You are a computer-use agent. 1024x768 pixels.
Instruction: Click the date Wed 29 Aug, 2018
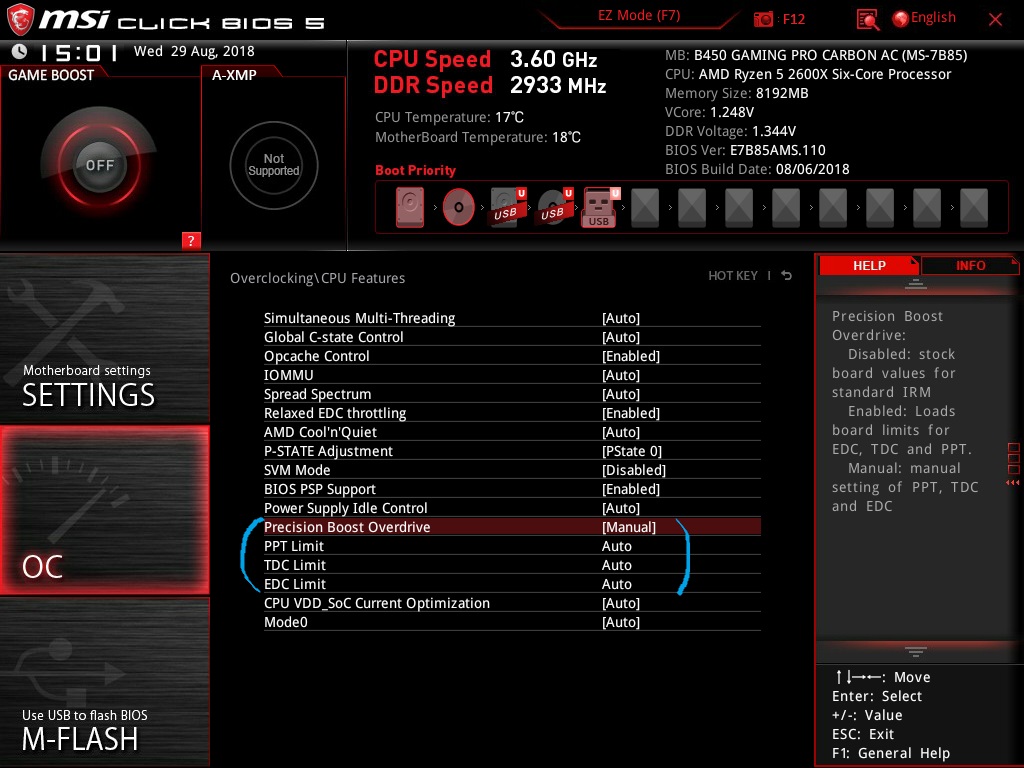[194, 51]
